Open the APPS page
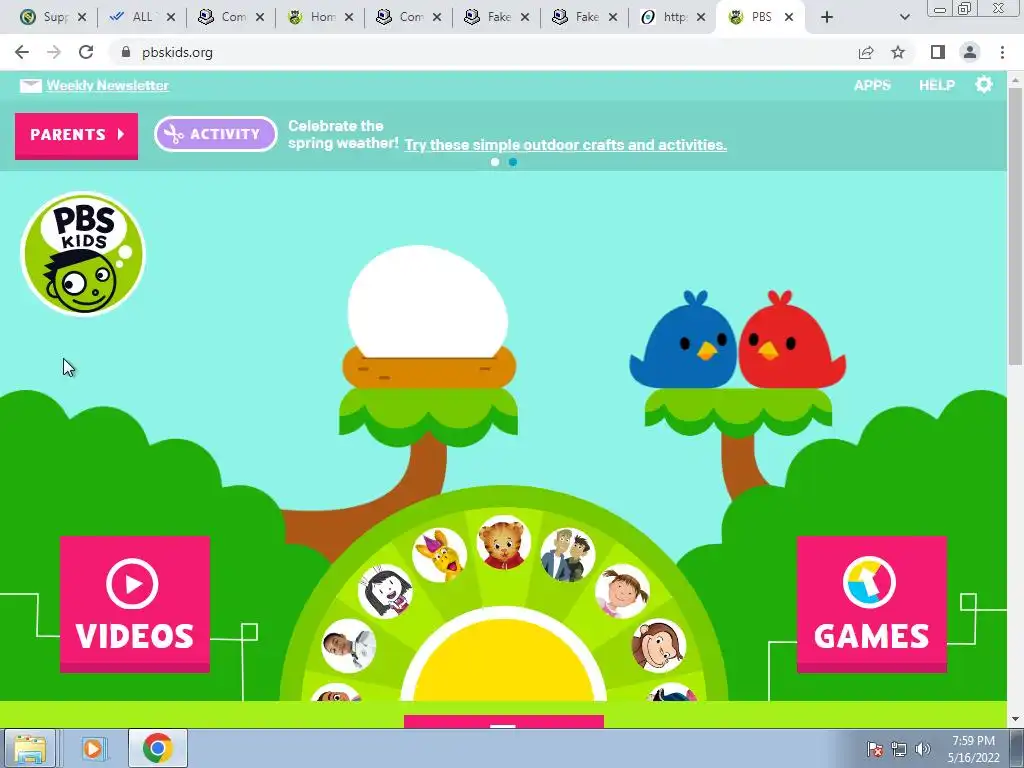 [872, 85]
